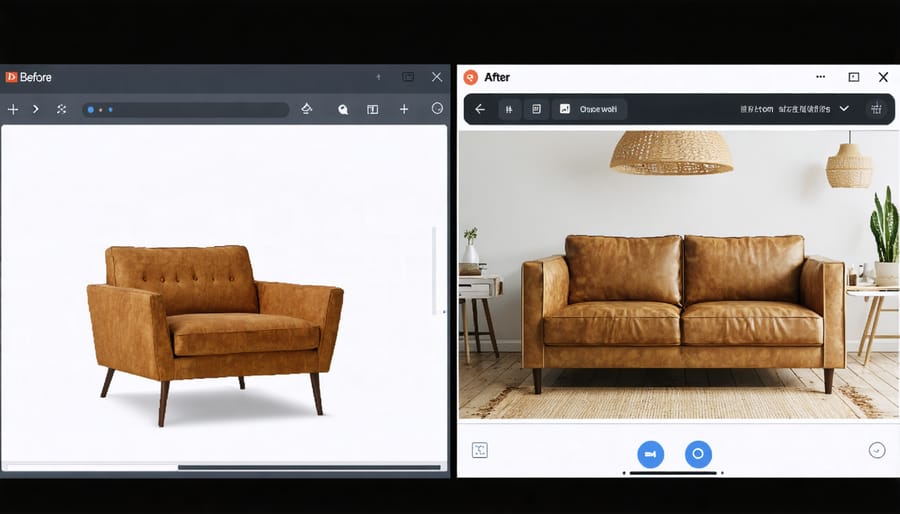Click the forward chevron in the Before toolbar

pyautogui.click(x=36, y=109)
